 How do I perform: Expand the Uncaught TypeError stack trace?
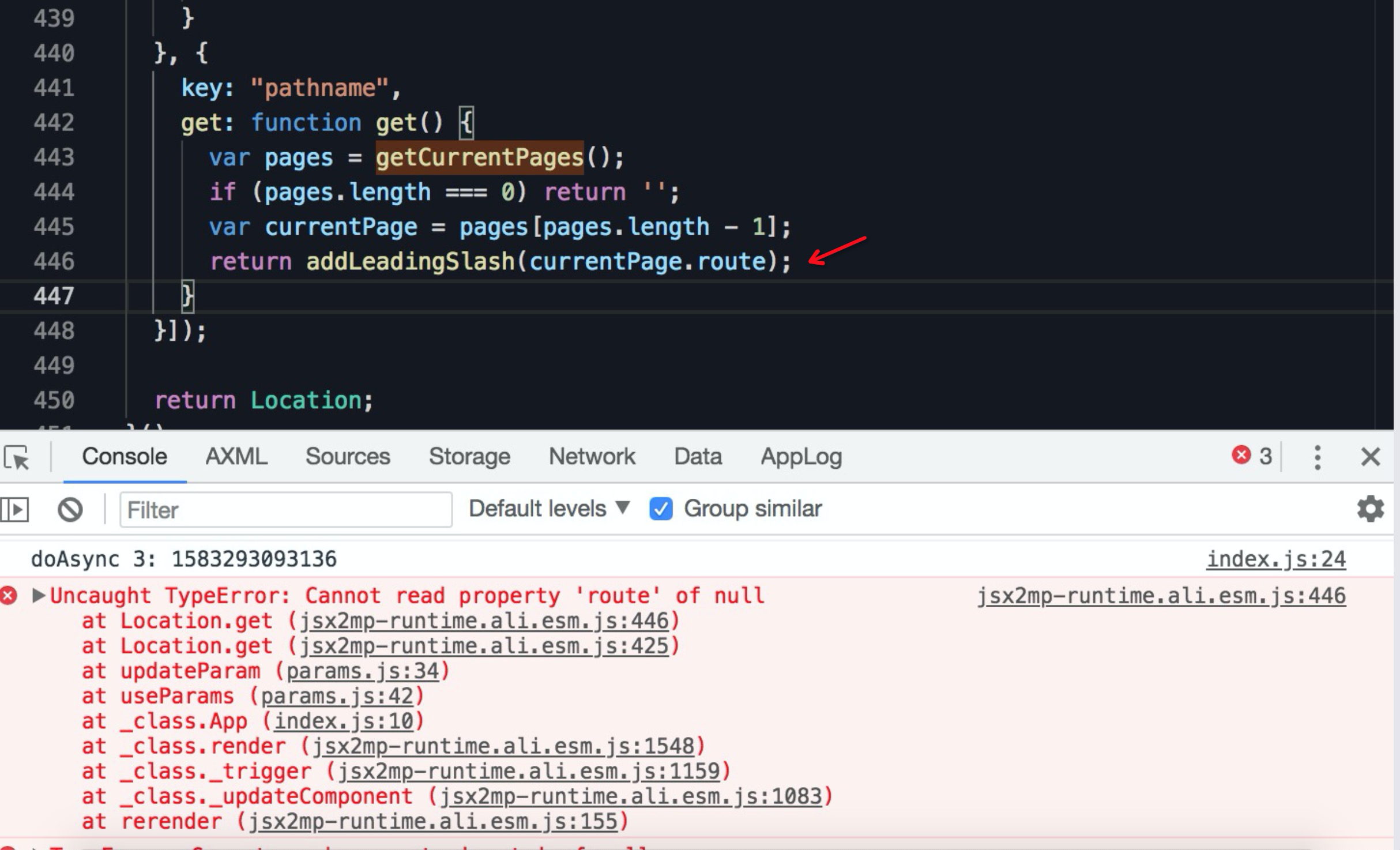tap(38, 595)
